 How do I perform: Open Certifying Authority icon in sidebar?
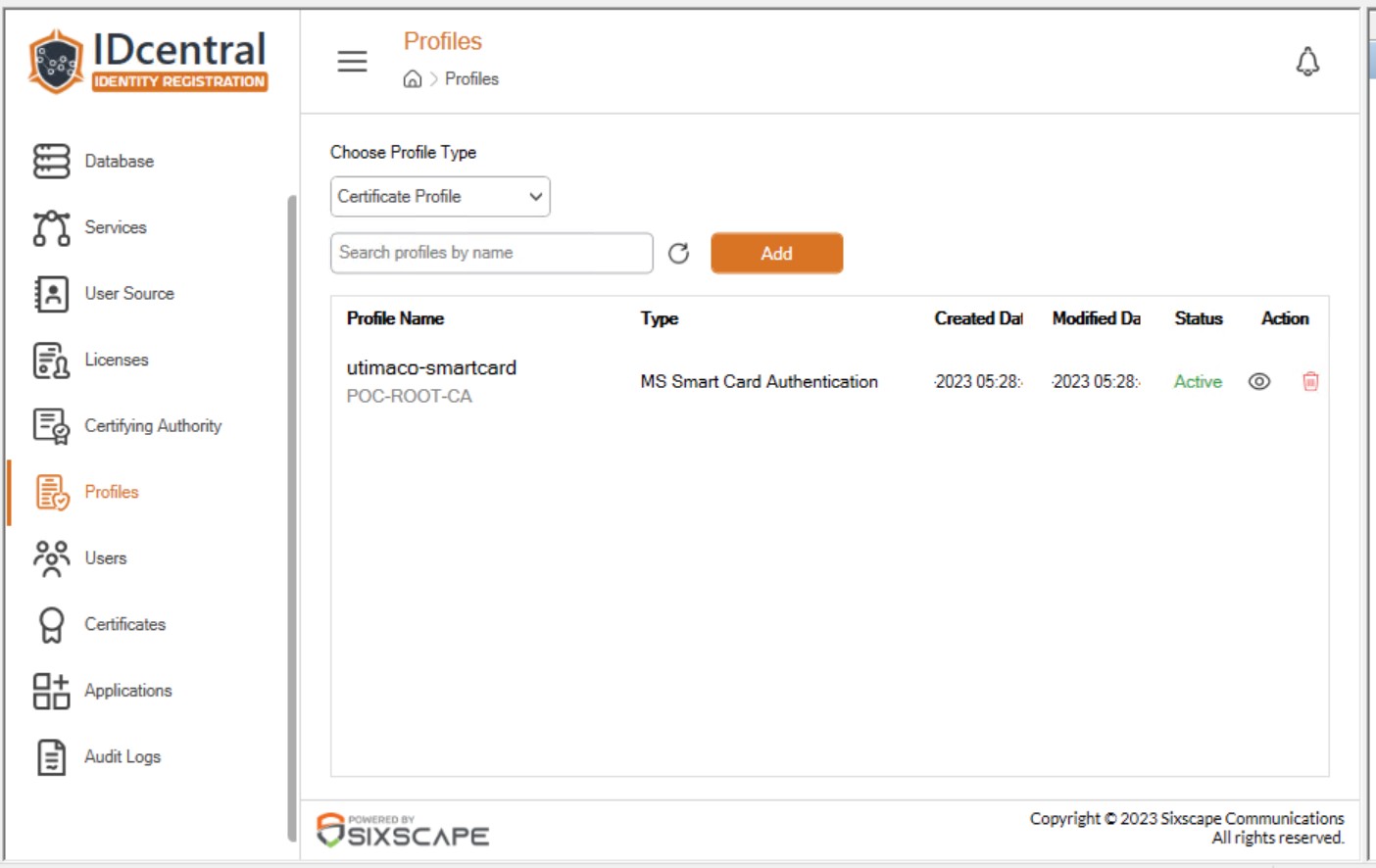pos(51,426)
